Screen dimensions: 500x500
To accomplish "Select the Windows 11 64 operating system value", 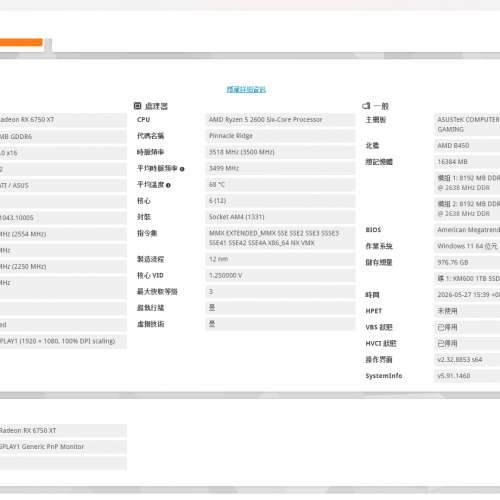I will 467,246.
